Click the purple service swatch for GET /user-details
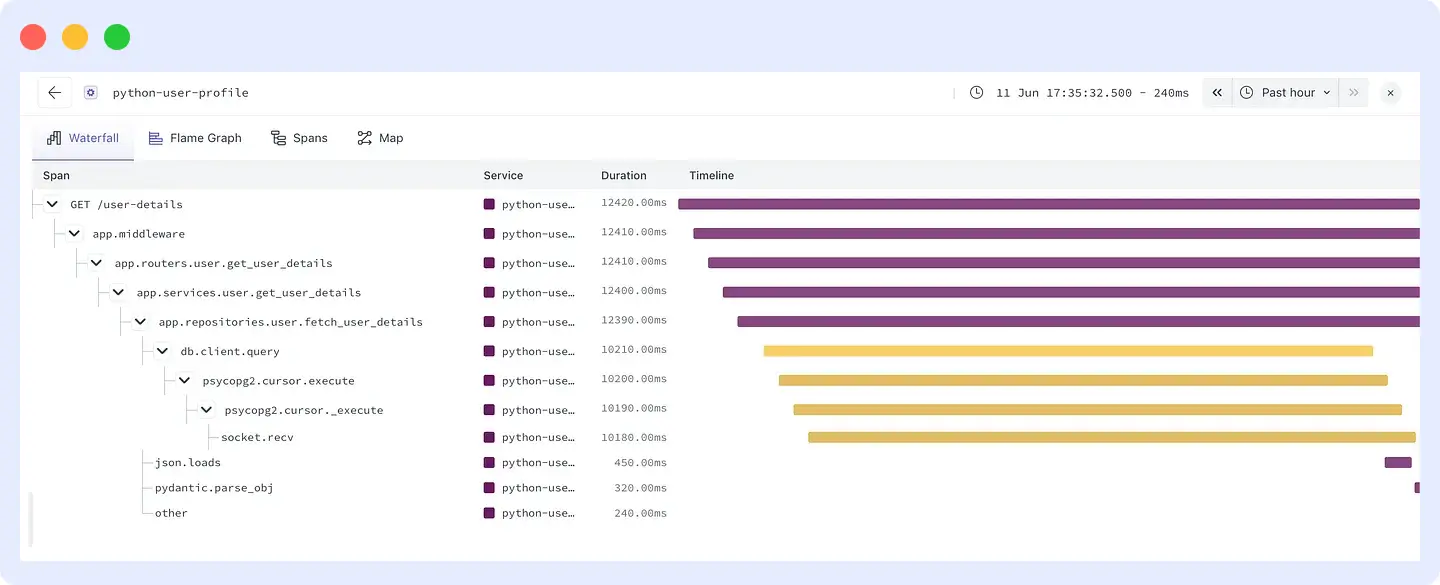Screen dimensions: 1440x585 489,204
